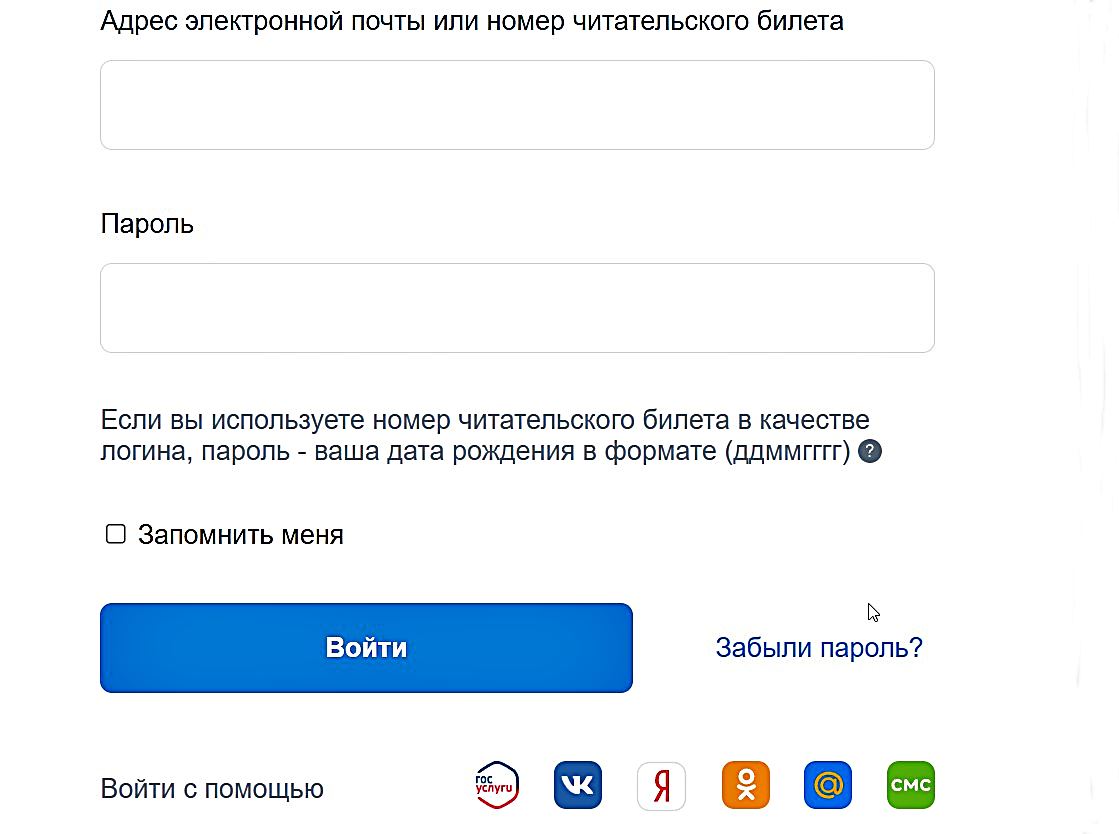Screen dimensions: 1119x834
Task: Click the Адрес электронной почты label
Action: click(472, 21)
